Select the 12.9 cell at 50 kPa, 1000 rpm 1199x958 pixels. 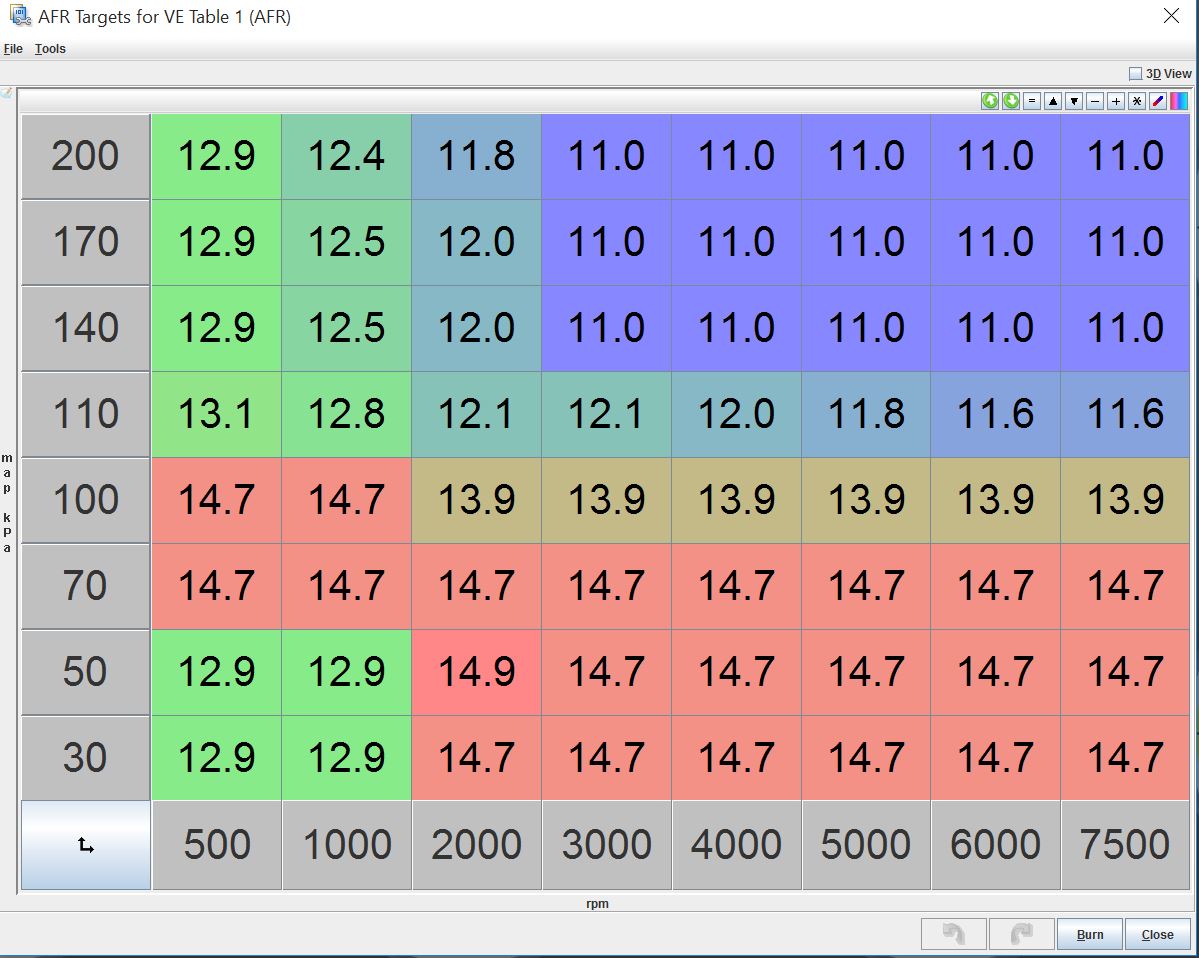click(x=347, y=672)
